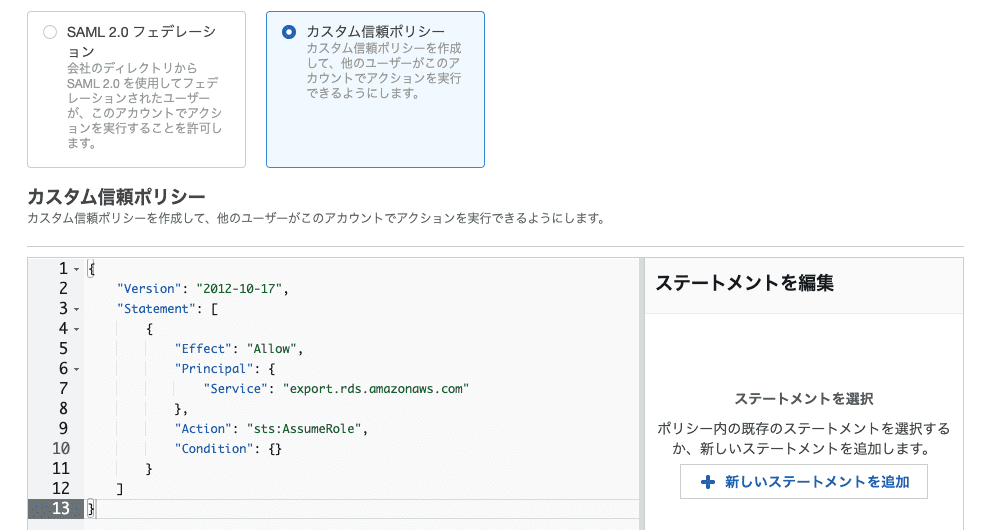Click the SAML 2.0 フェデレーション option card
990x530 pixels.
click(x=136, y=90)
